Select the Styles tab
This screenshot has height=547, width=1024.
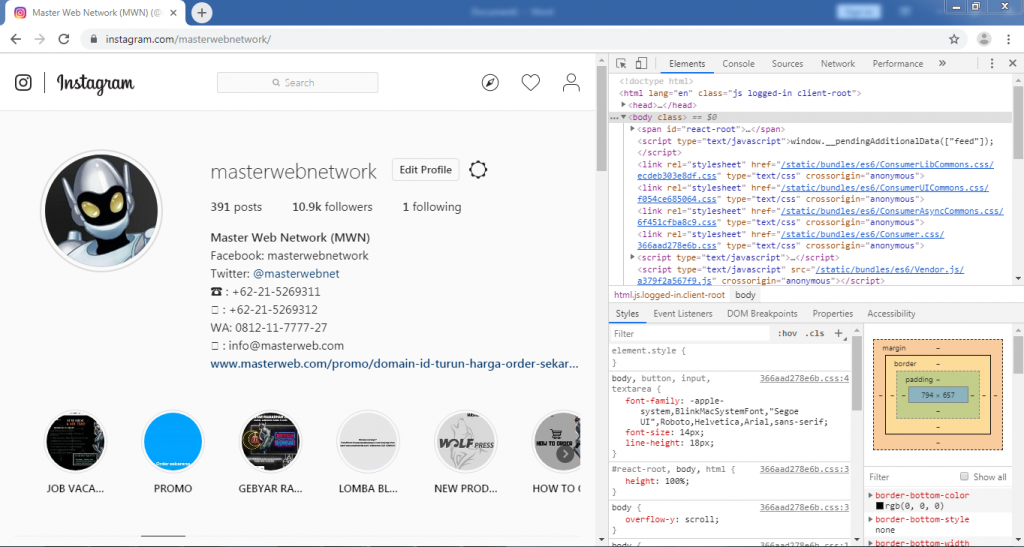tap(627, 313)
